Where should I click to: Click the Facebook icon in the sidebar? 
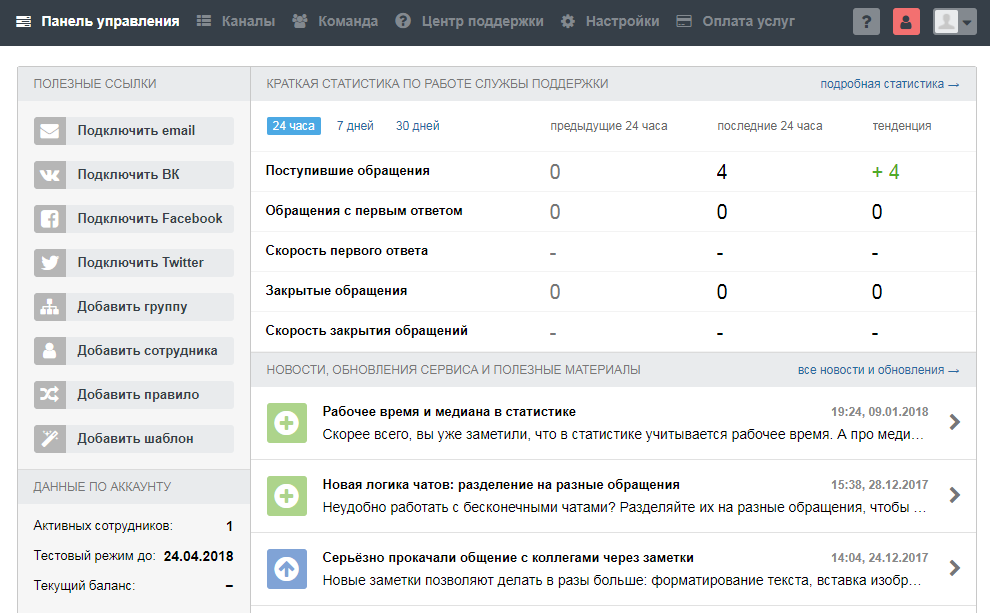click(48, 218)
